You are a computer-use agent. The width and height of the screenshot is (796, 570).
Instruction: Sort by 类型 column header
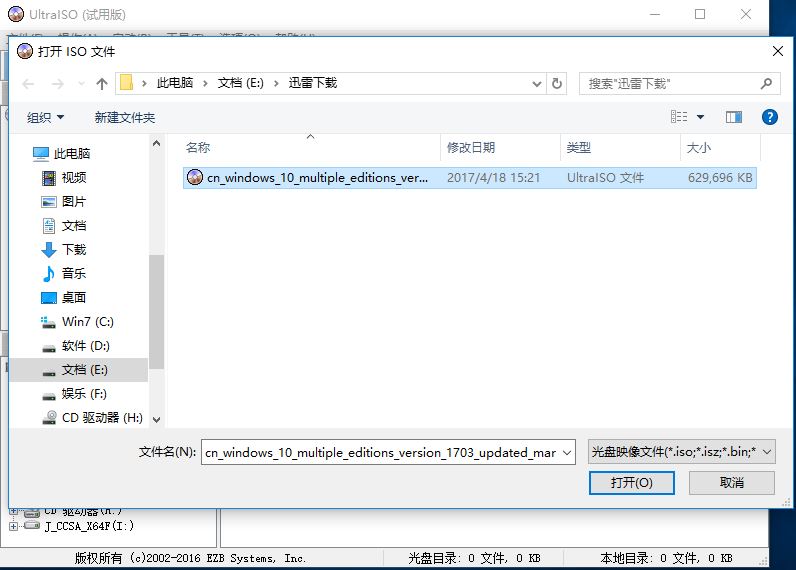(x=579, y=148)
